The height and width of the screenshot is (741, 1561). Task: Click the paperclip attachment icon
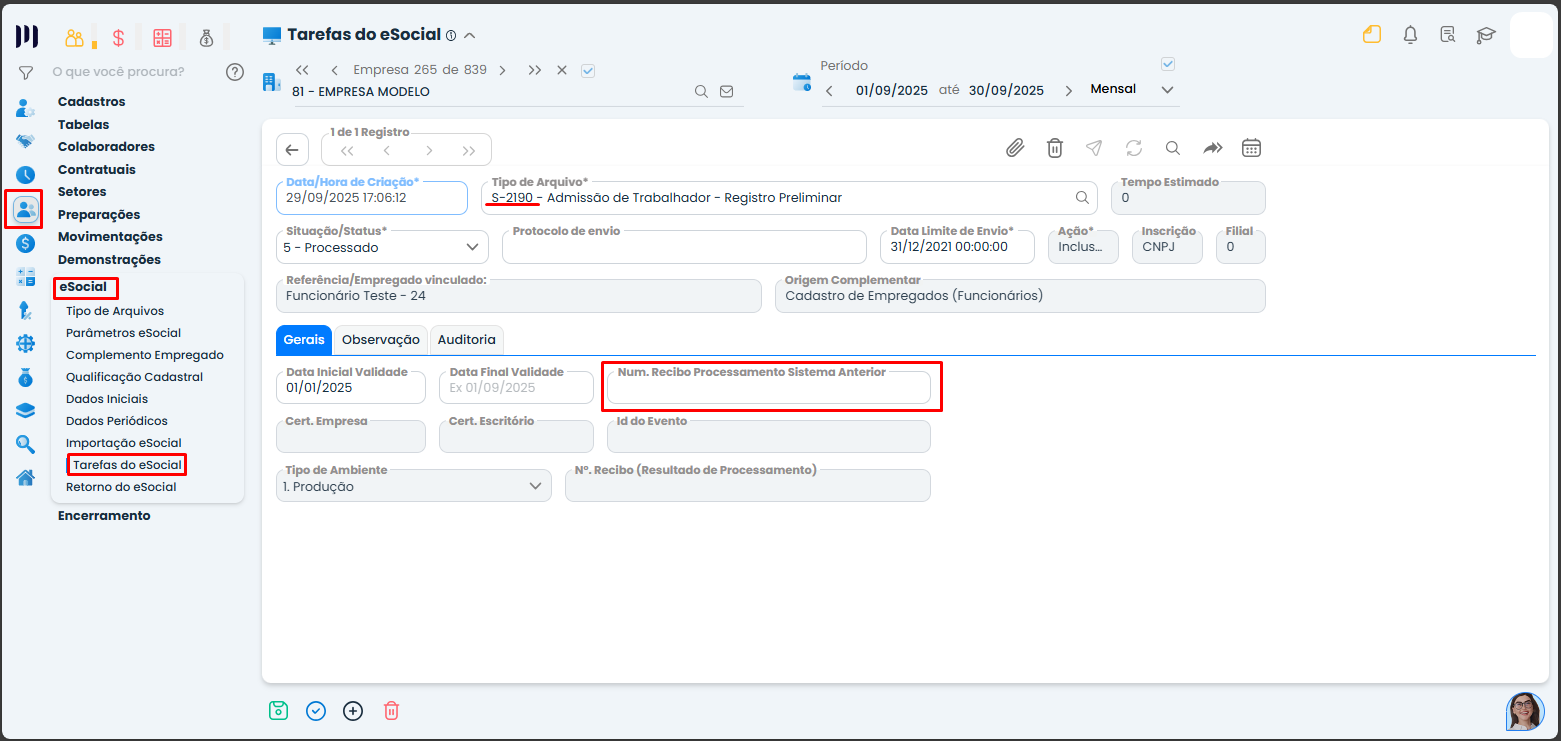coord(1015,148)
